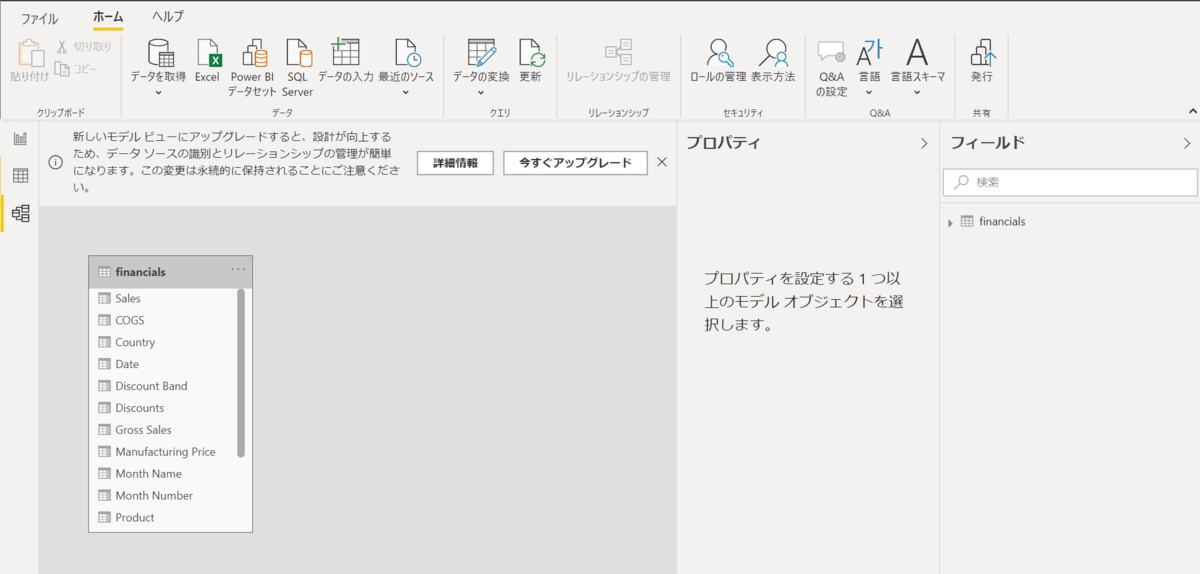1200x574 pixels.
Task: Click the 検索 field in フィールド pane
Action: 1070,182
